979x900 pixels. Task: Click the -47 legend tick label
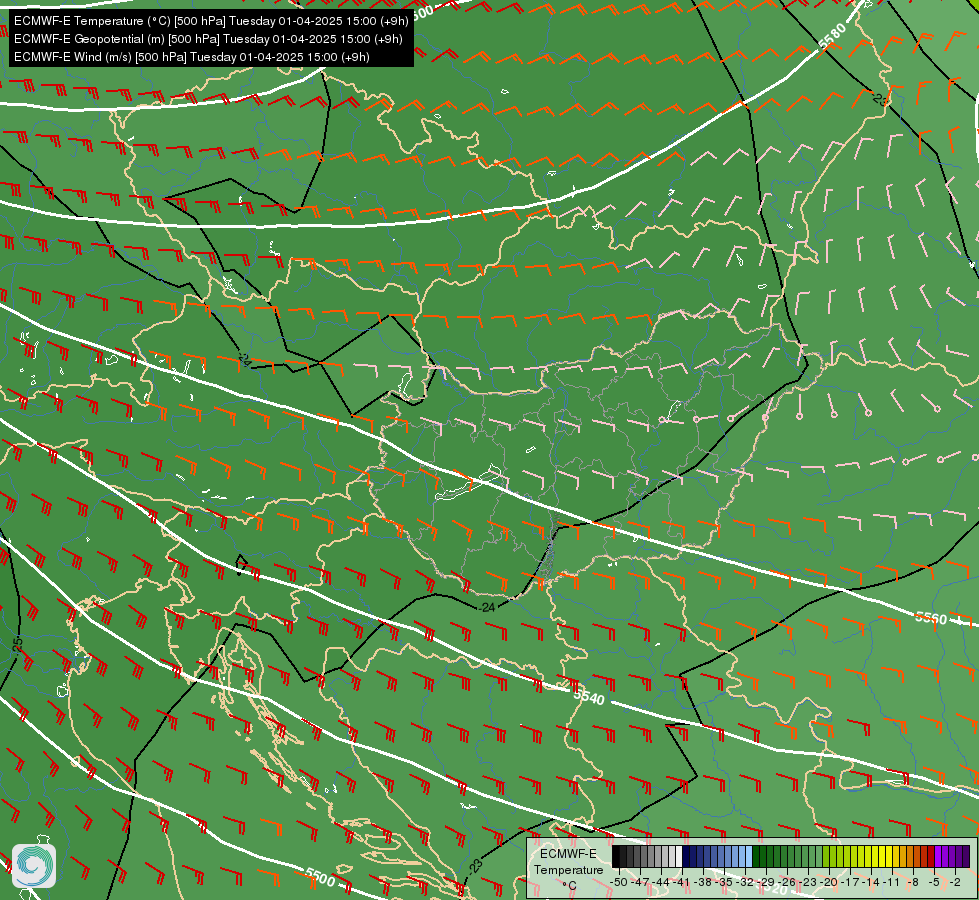tap(640, 882)
